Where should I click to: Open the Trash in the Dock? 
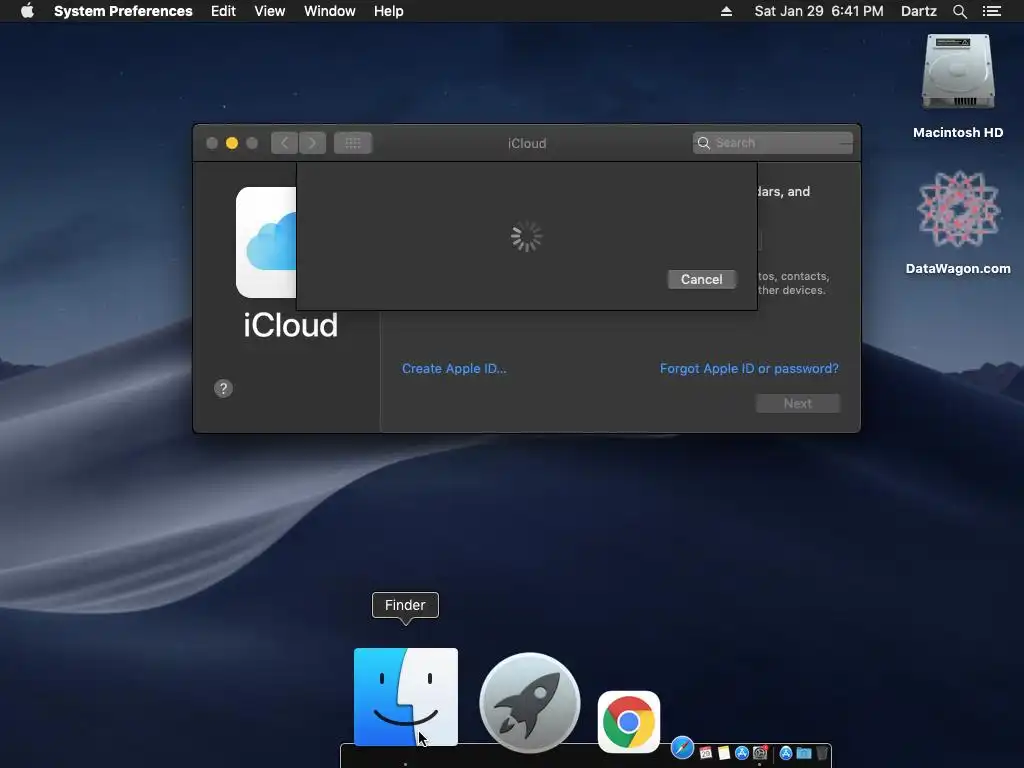tap(822, 753)
